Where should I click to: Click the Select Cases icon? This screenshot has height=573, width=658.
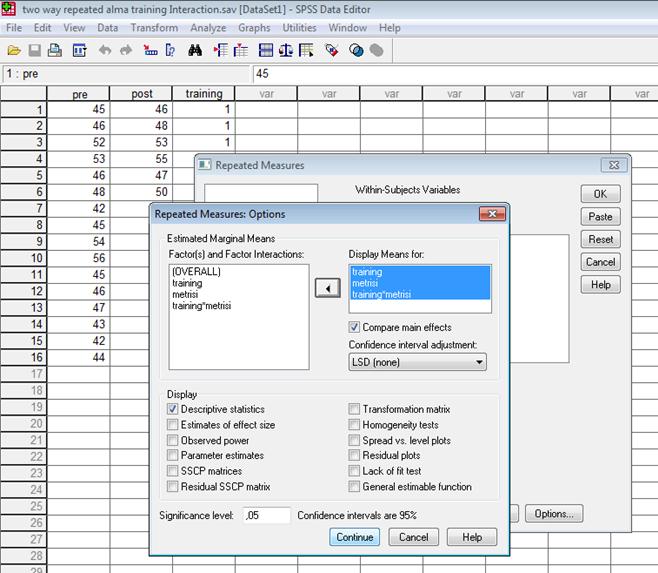[x=306, y=51]
